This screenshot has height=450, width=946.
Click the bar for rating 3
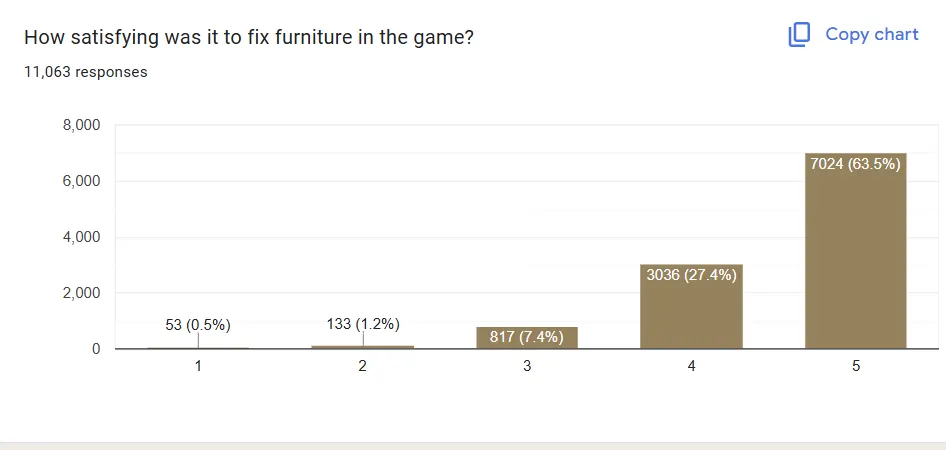[527, 343]
